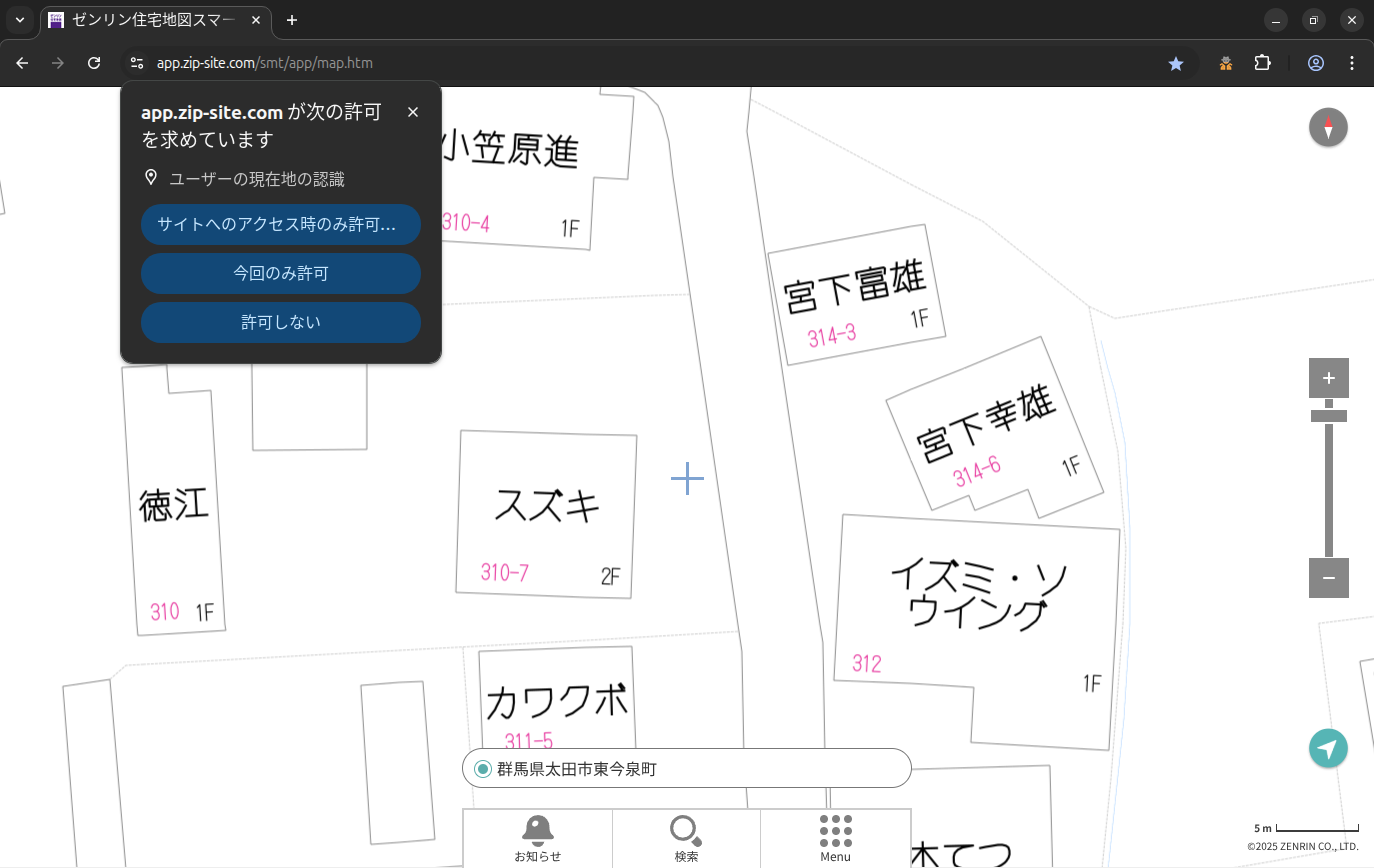This screenshot has height=868, width=1374.
Task: Click the 徳江 building label
Action: pyautogui.click(x=174, y=505)
